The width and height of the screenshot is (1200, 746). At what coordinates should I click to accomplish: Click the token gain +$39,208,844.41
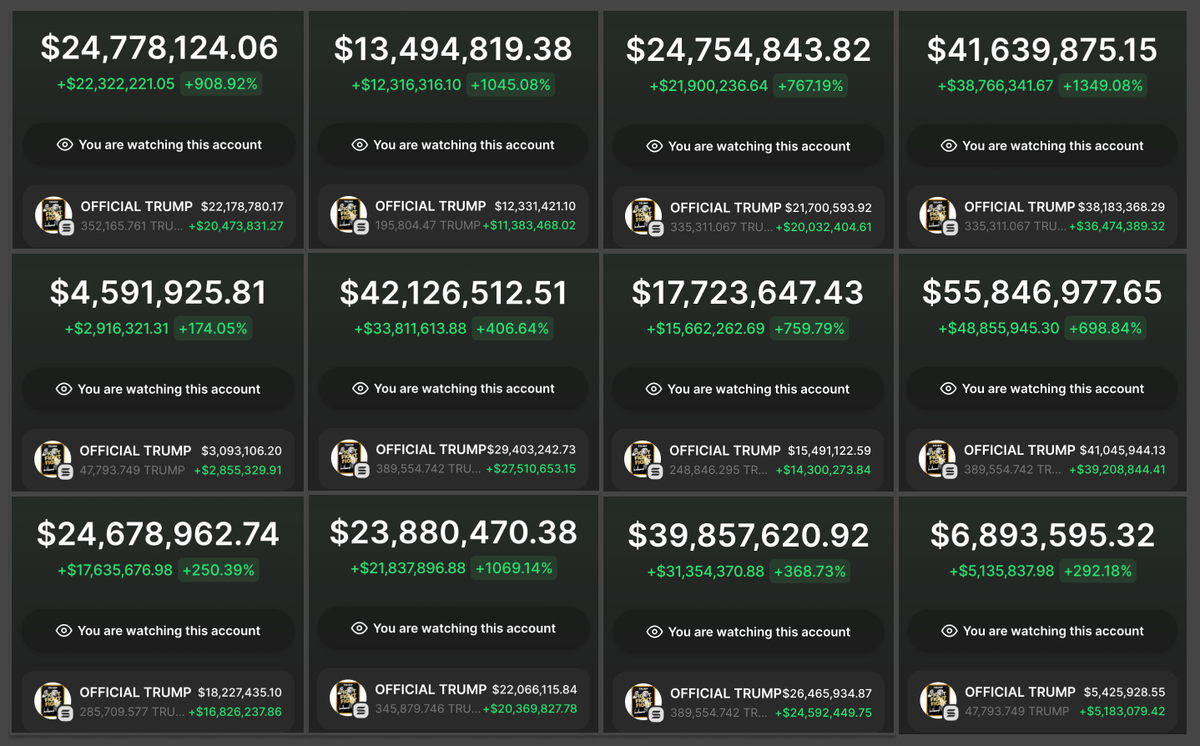pyautogui.click(x=1117, y=470)
